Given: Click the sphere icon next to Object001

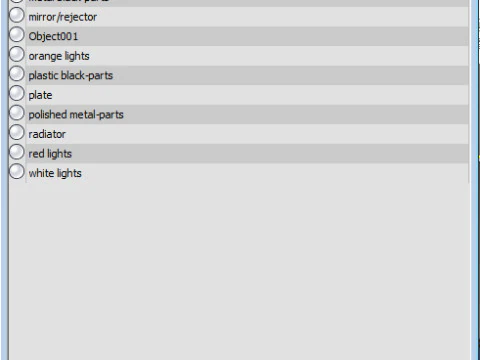Looking at the screenshot, I should tap(17, 35).
